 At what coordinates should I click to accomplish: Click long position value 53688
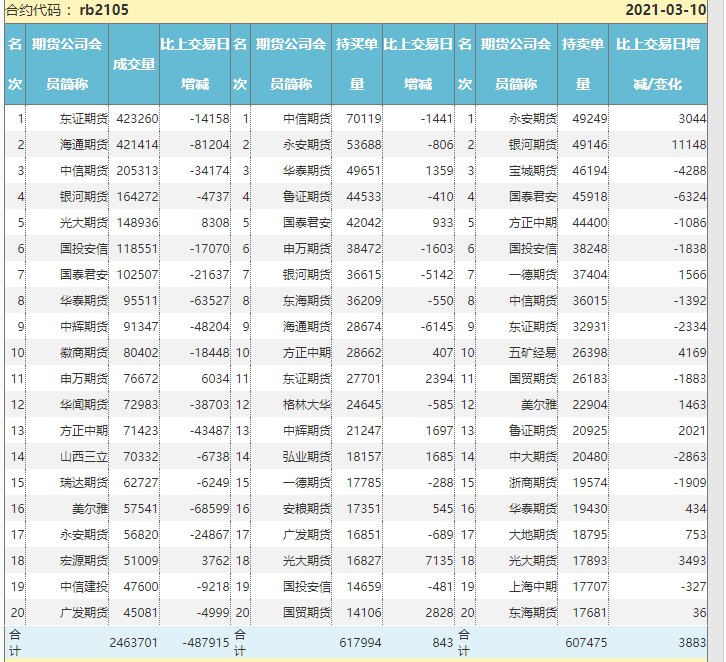[364, 145]
